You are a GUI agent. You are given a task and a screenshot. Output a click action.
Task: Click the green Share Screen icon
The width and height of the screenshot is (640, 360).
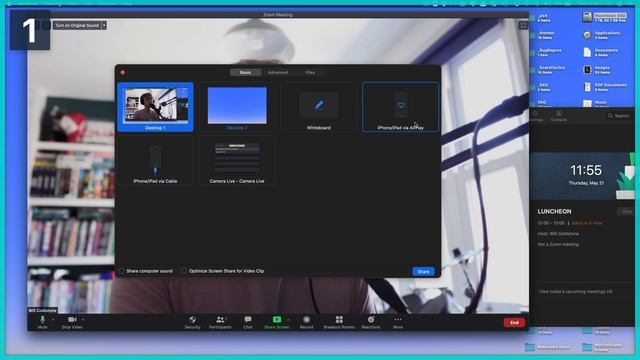277,322
